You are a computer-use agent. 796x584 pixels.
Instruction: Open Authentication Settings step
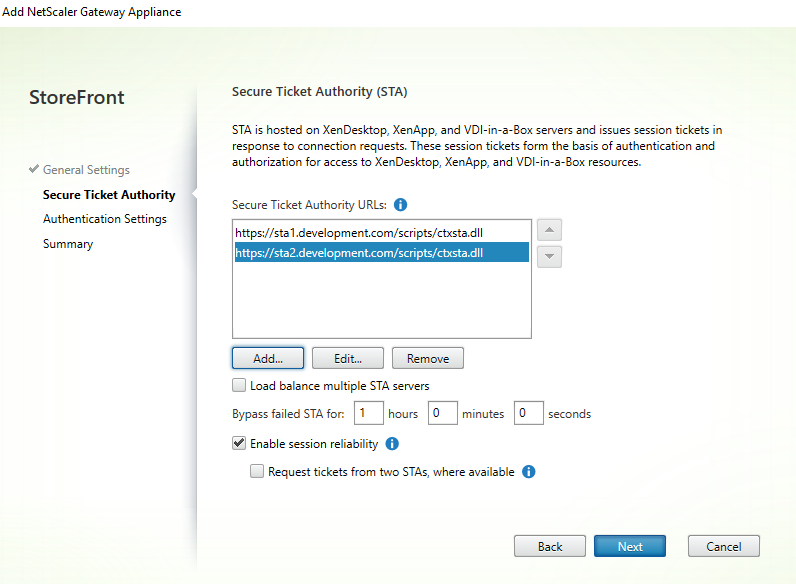105,219
